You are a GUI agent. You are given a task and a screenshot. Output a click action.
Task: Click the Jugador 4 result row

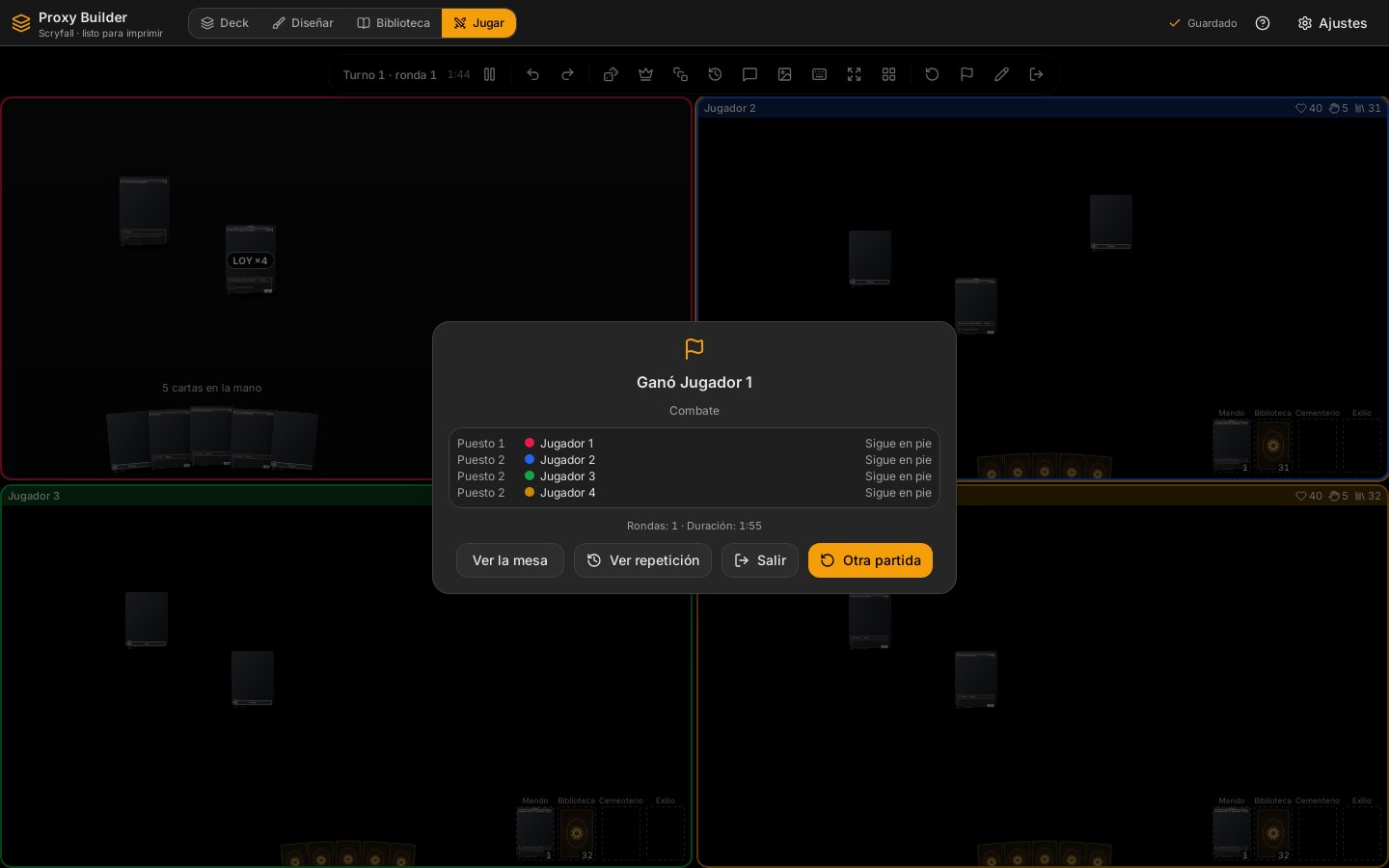coord(694,493)
